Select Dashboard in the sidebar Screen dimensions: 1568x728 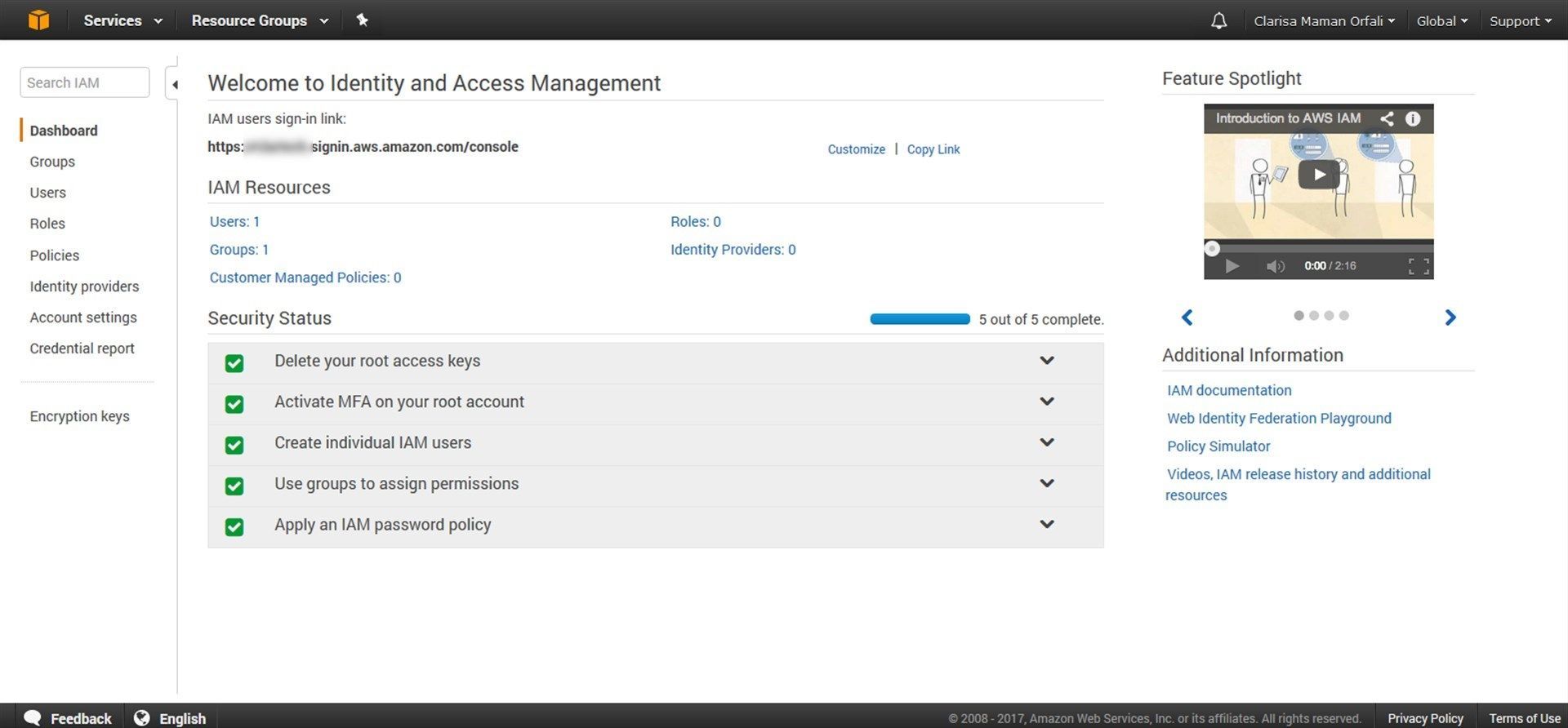[64, 131]
